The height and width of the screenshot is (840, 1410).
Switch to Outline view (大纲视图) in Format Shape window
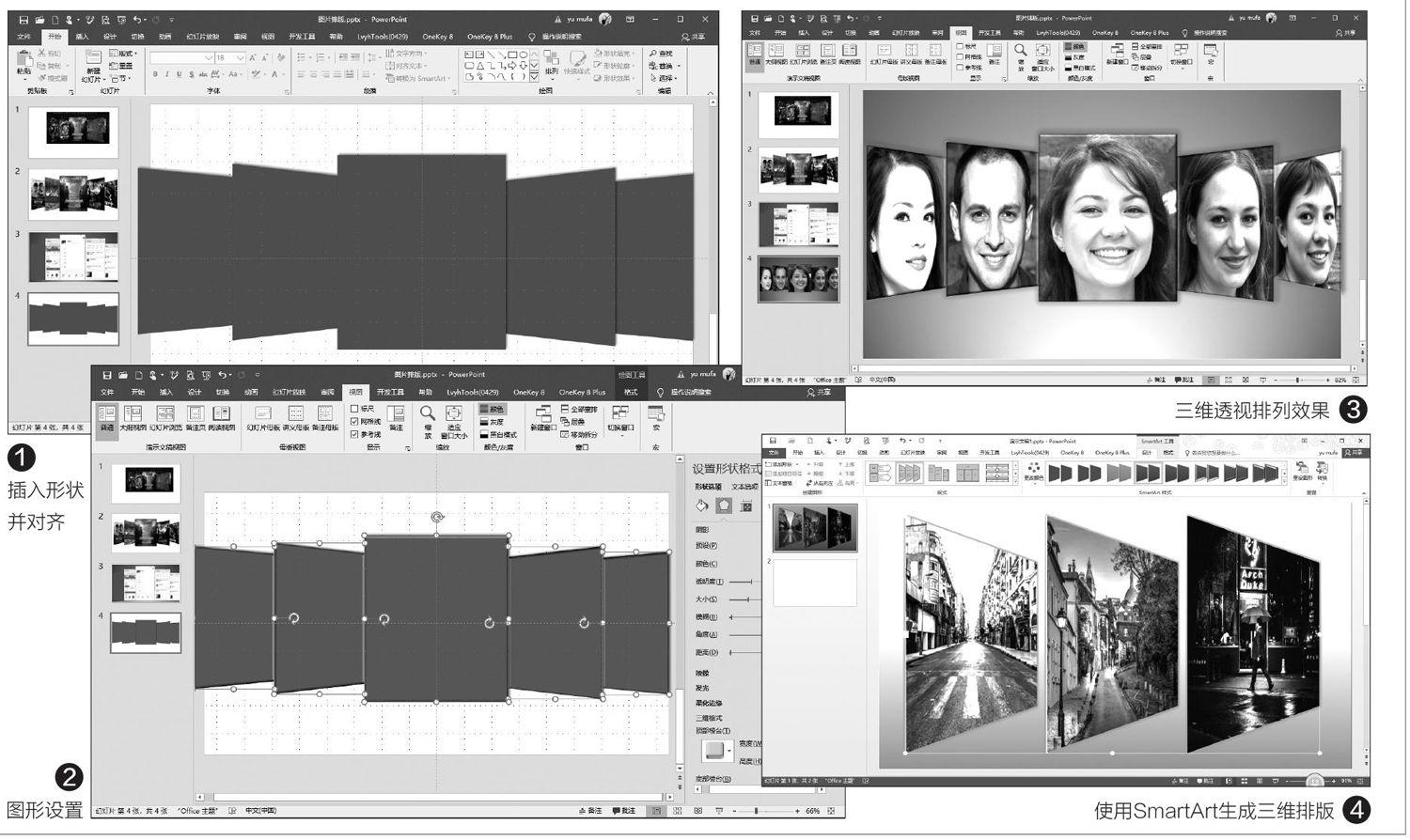click(x=133, y=419)
